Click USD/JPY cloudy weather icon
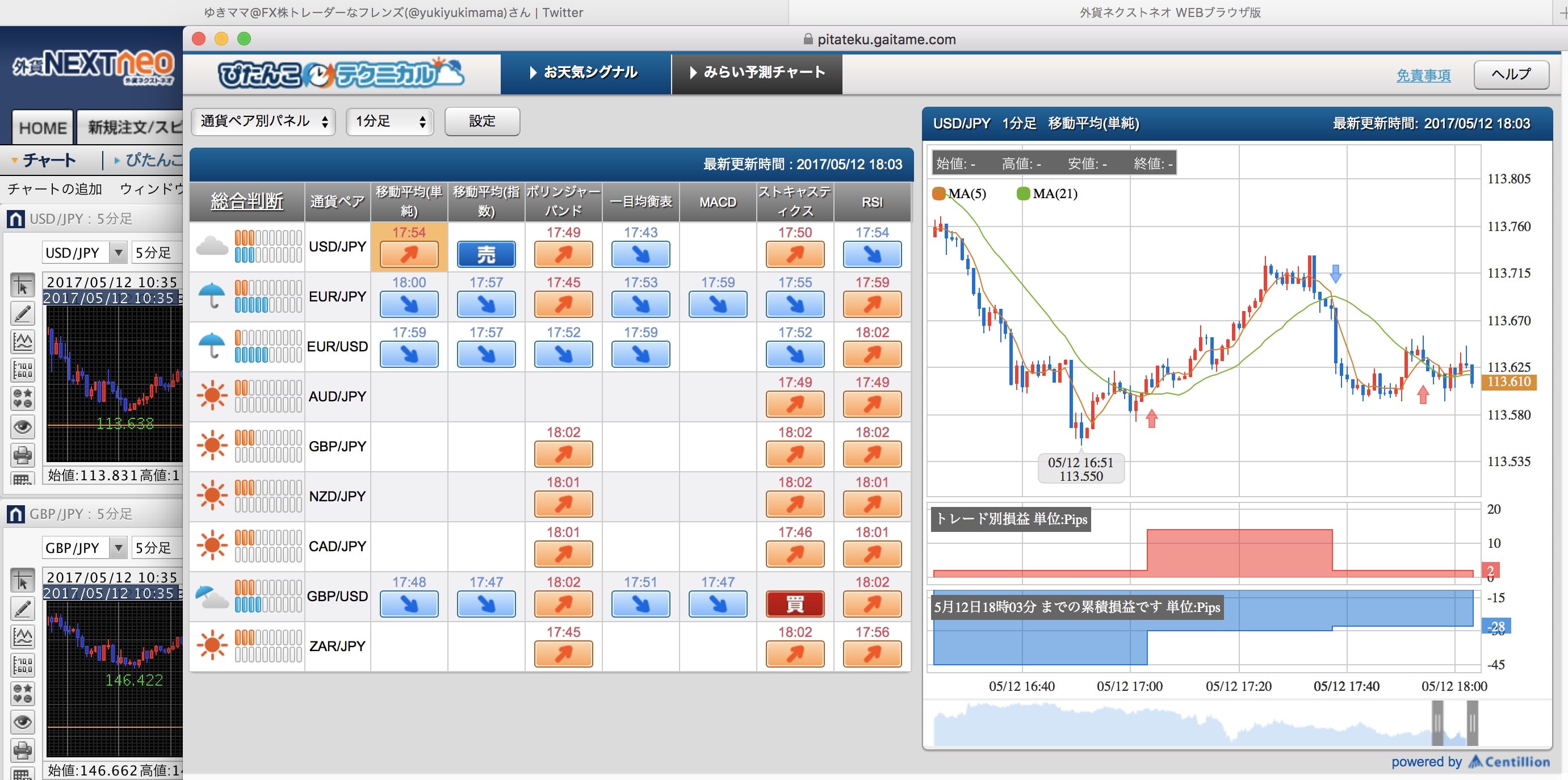 pyautogui.click(x=212, y=246)
